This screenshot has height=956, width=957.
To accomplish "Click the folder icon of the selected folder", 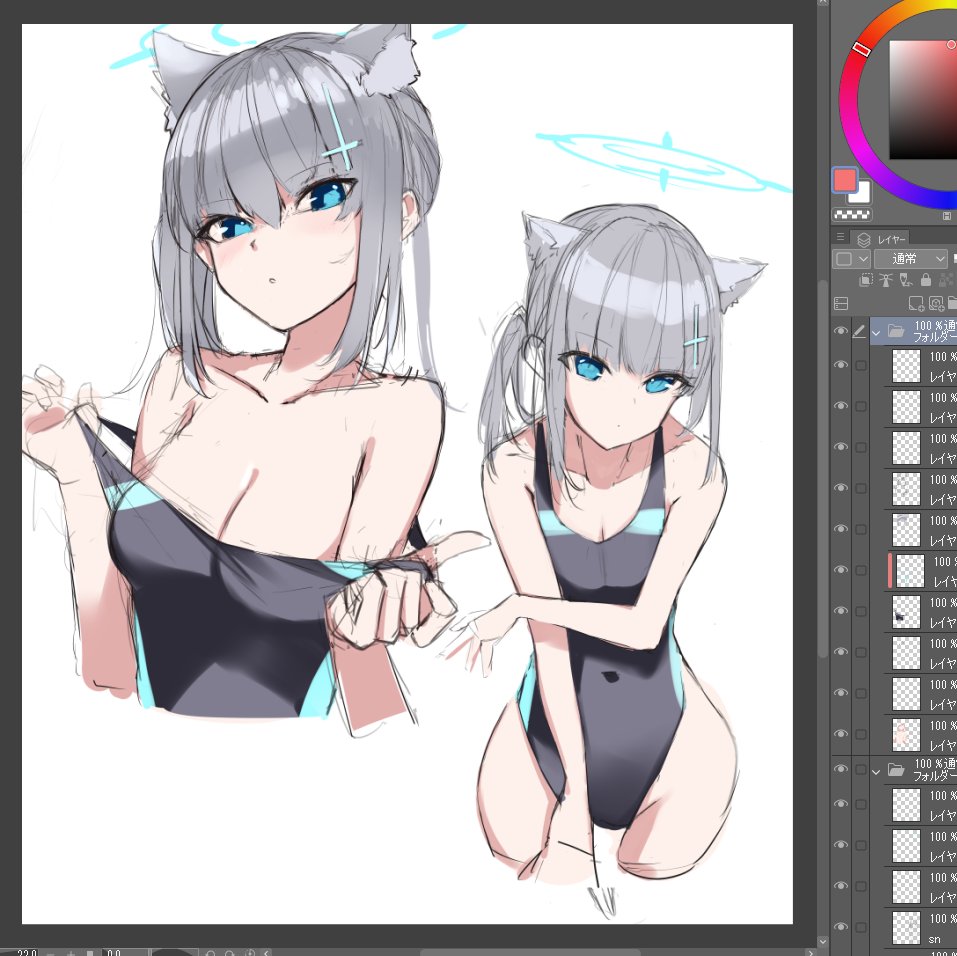I will [895, 331].
